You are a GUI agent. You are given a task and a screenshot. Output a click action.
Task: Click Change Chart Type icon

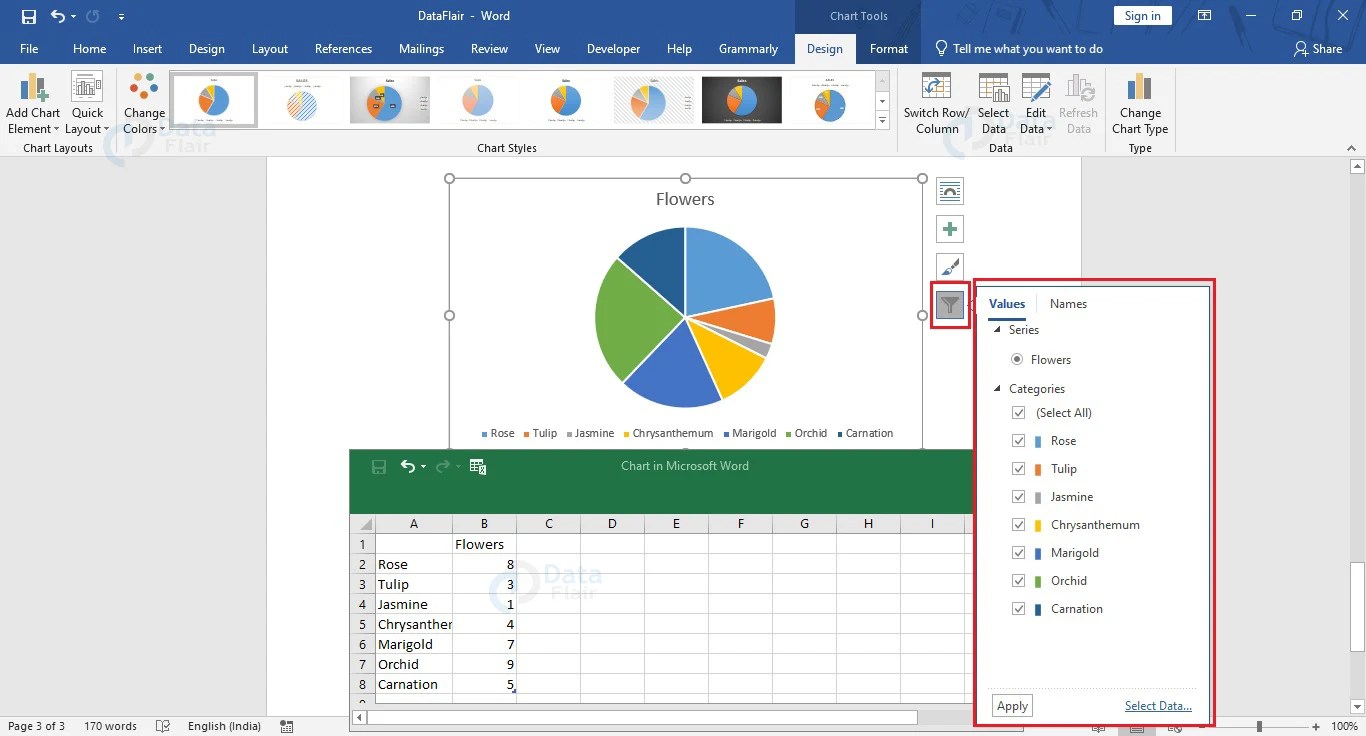pyautogui.click(x=1140, y=88)
